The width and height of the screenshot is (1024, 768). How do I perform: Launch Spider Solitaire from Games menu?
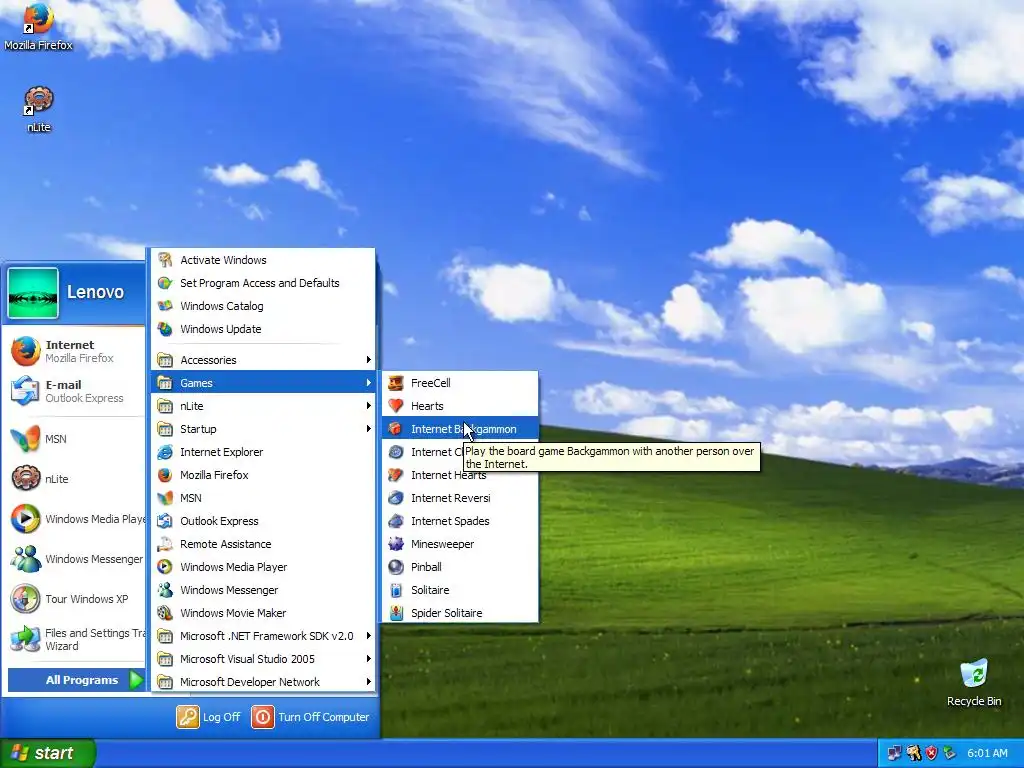(x=460, y=613)
